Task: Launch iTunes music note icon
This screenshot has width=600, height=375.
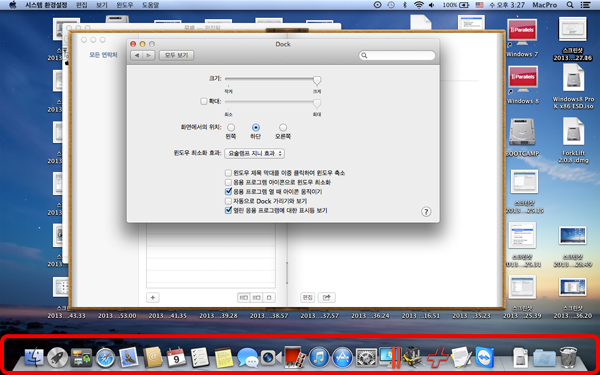Action: pos(319,358)
